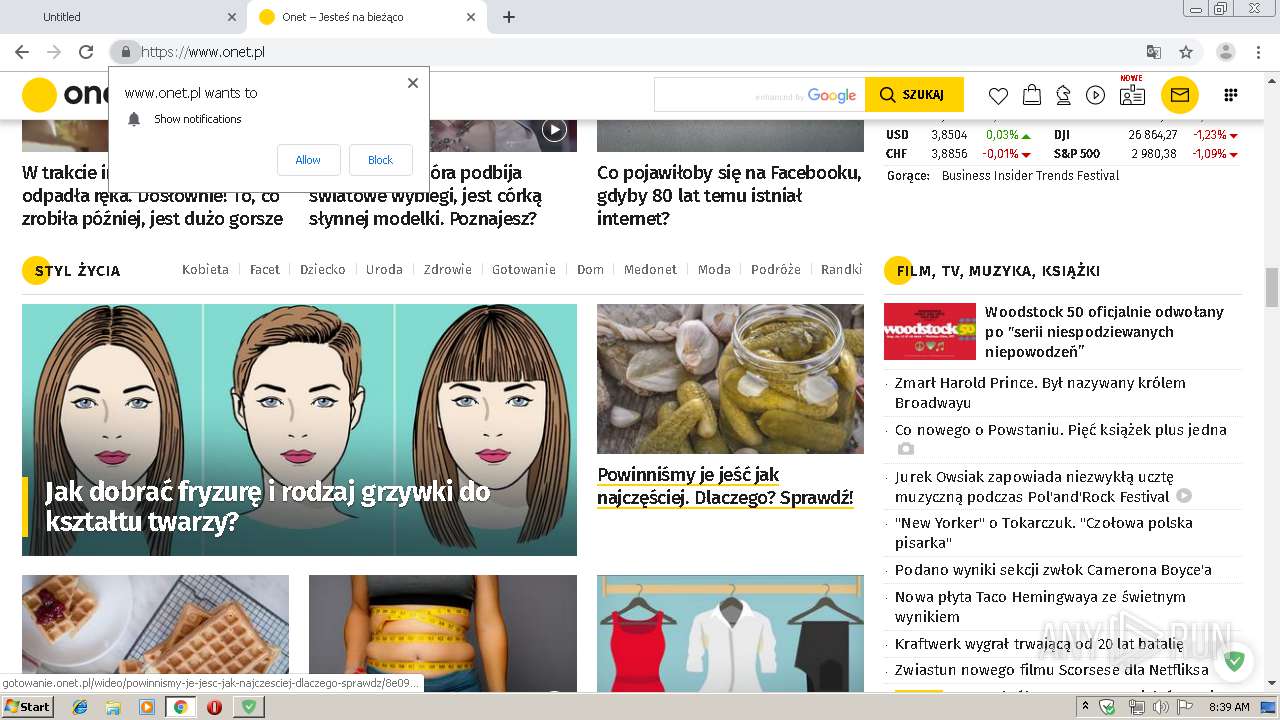Open the Moda category
The image size is (1280, 720).
(x=714, y=269)
